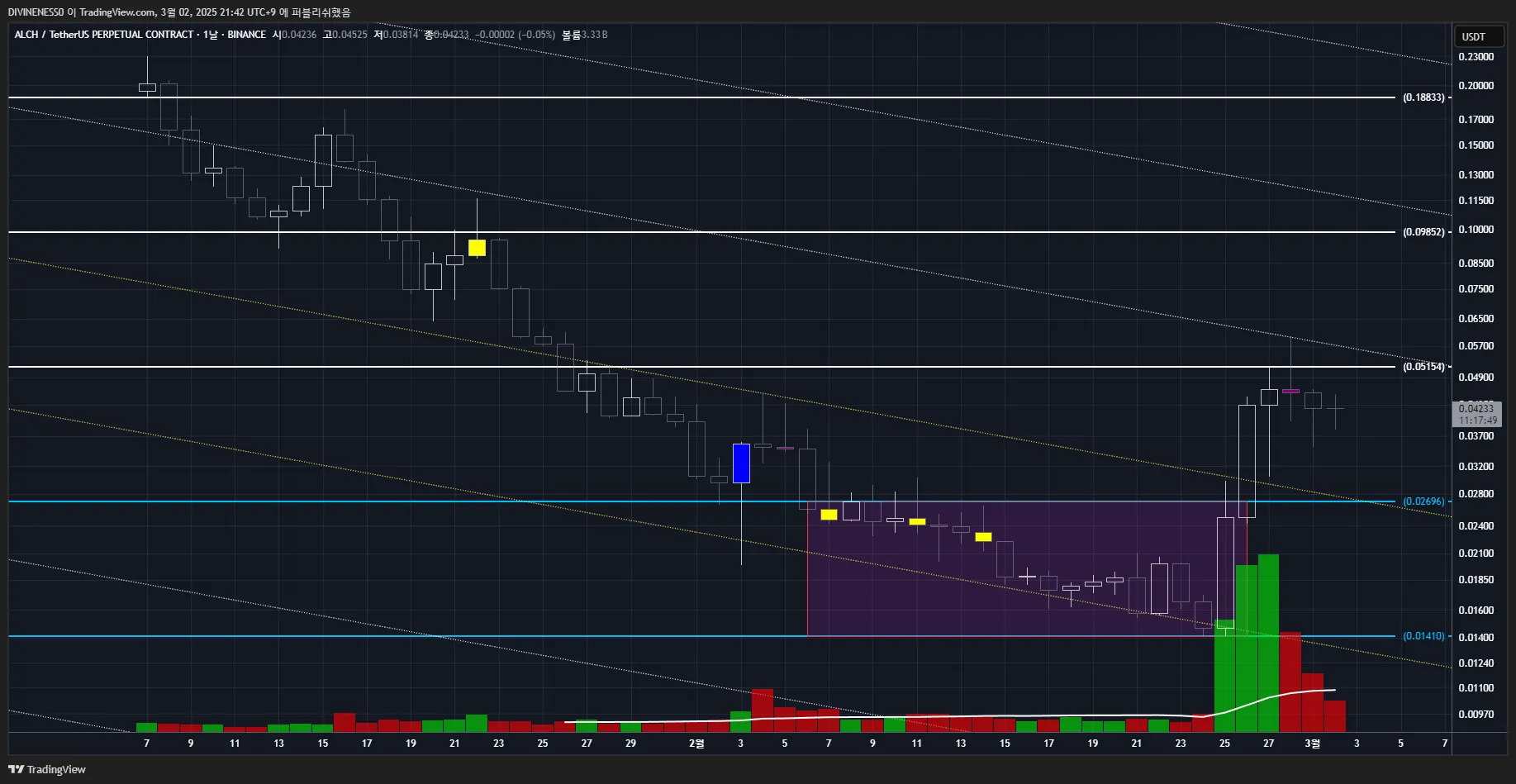
Task: Click the 0.07500 price axis label
Action: (1476, 289)
